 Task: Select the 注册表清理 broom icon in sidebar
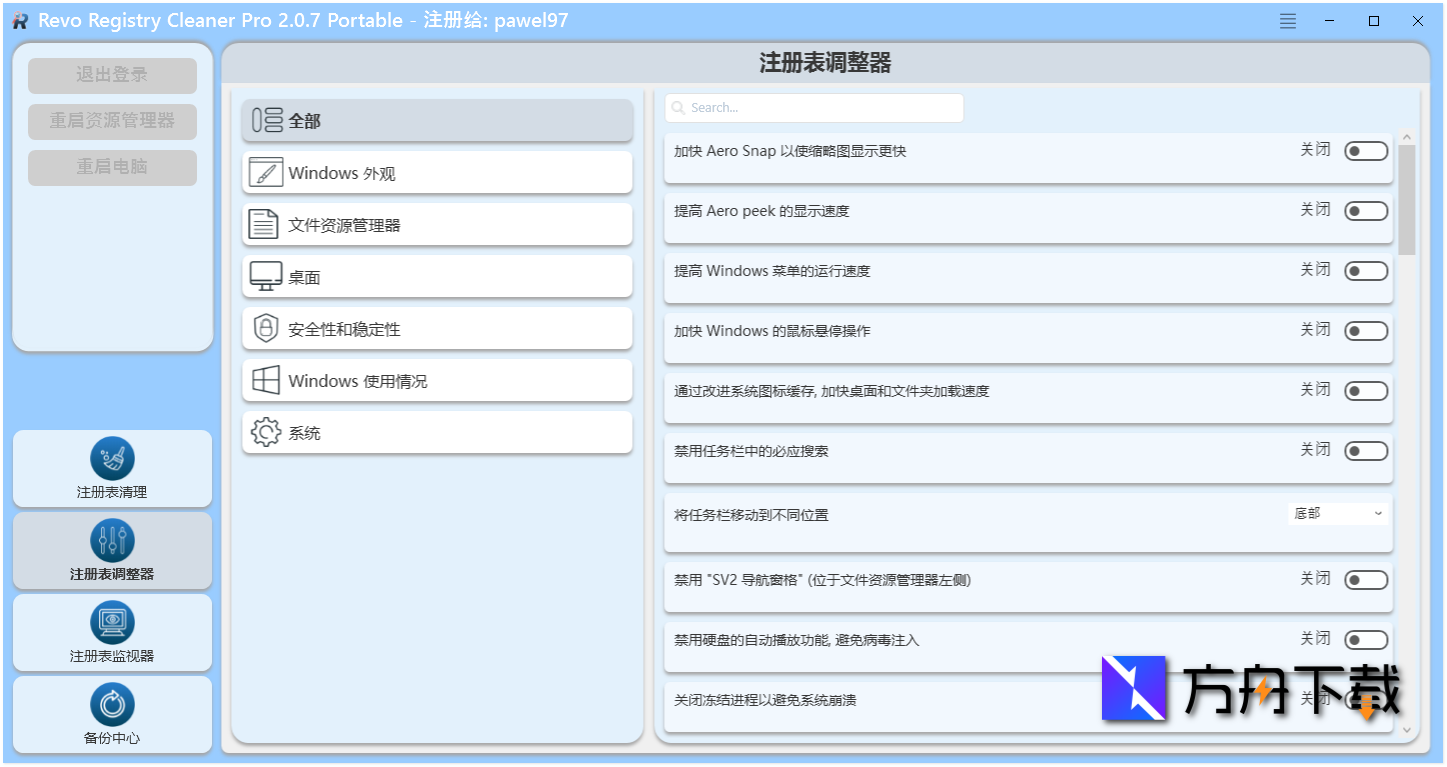111,457
